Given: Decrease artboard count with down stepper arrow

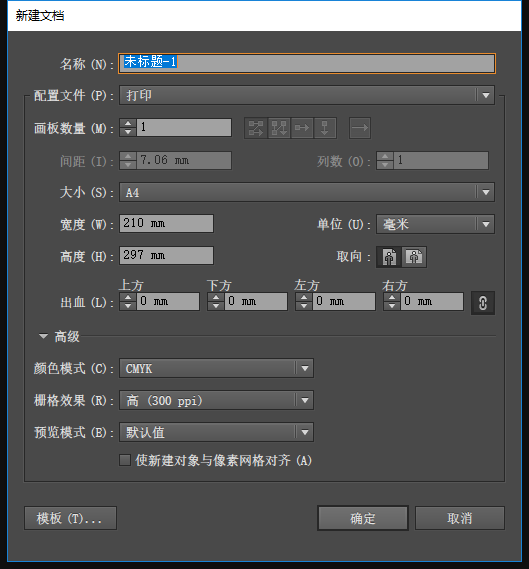Looking at the screenshot, I should [x=128, y=132].
